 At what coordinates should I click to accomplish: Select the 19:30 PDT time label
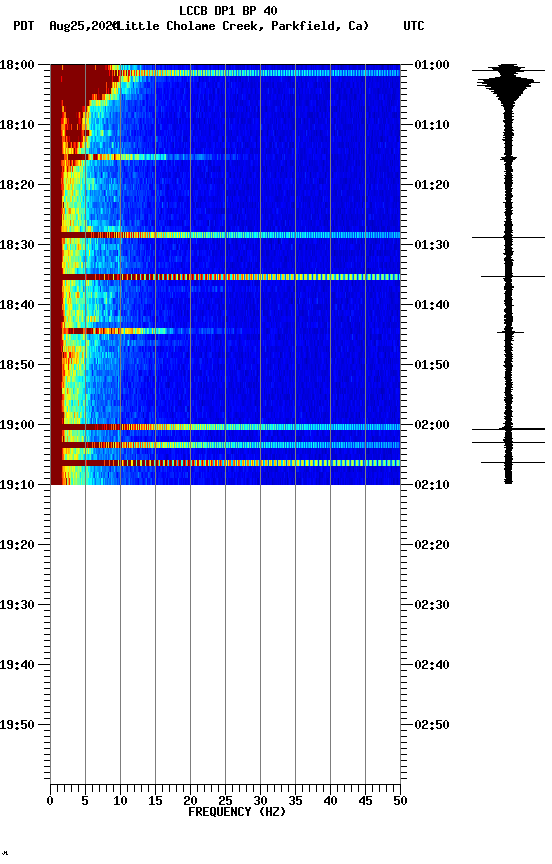pyautogui.click(x=17, y=605)
